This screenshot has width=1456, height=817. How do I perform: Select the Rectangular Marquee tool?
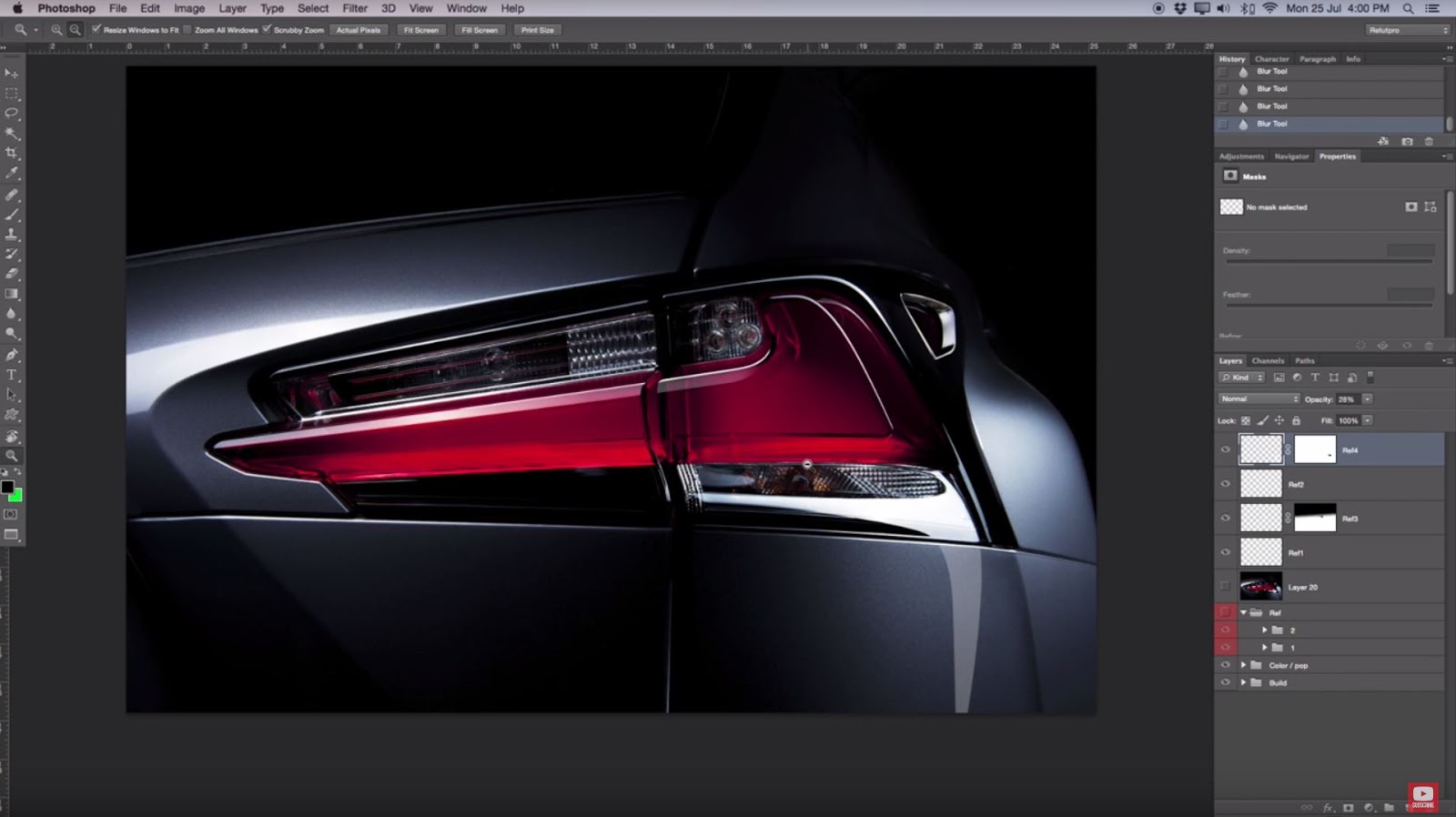click(12, 93)
